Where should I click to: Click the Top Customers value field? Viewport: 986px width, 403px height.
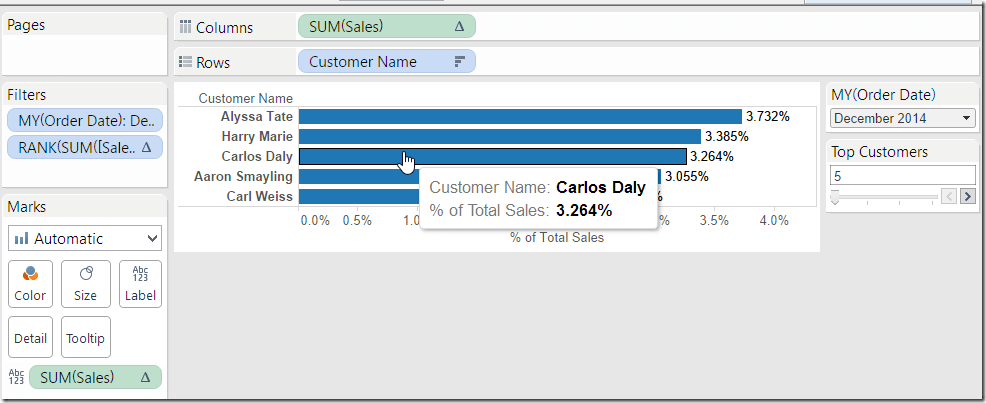click(900, 175)
